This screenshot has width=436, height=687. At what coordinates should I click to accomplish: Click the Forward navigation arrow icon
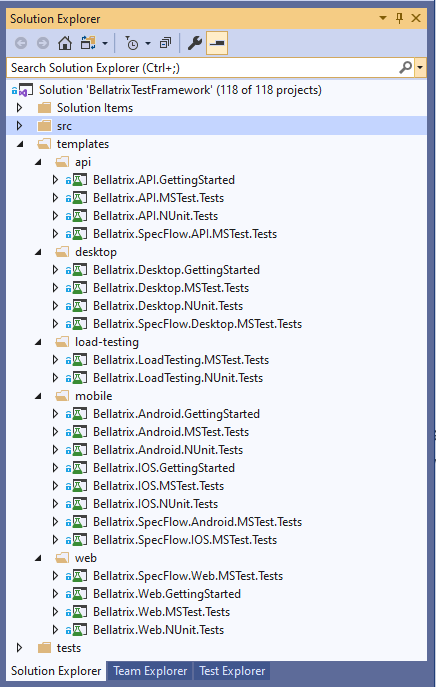[x=43, y=43]
